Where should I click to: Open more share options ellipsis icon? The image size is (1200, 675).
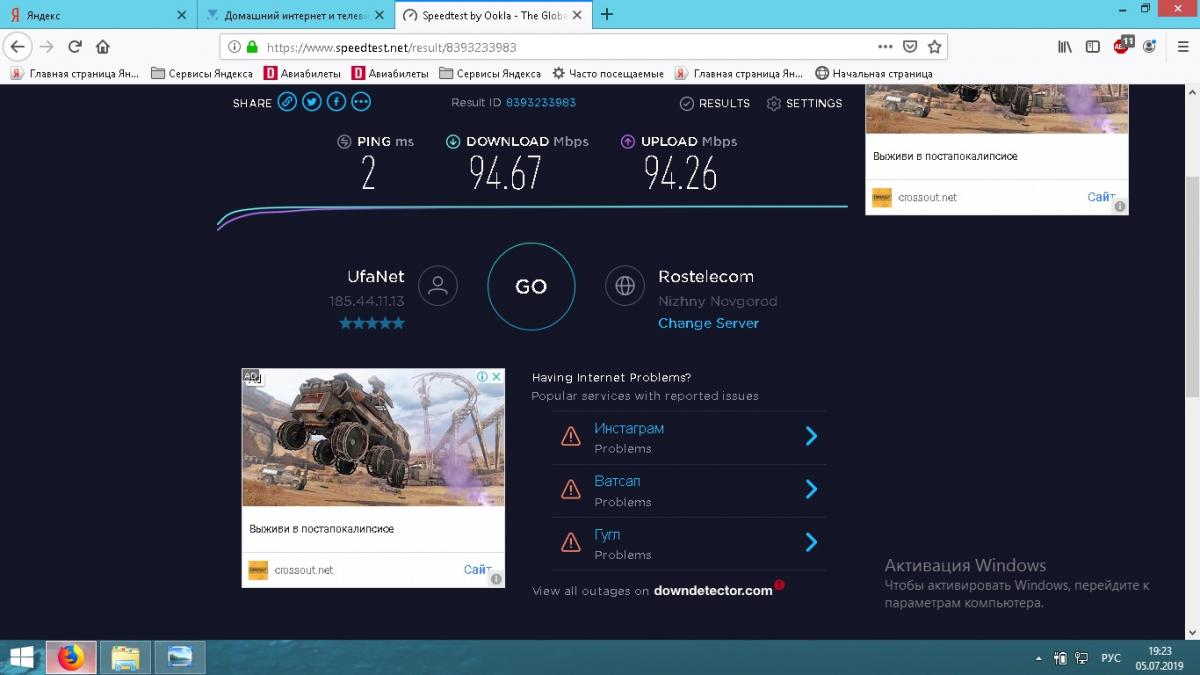(x=361, y=102)
